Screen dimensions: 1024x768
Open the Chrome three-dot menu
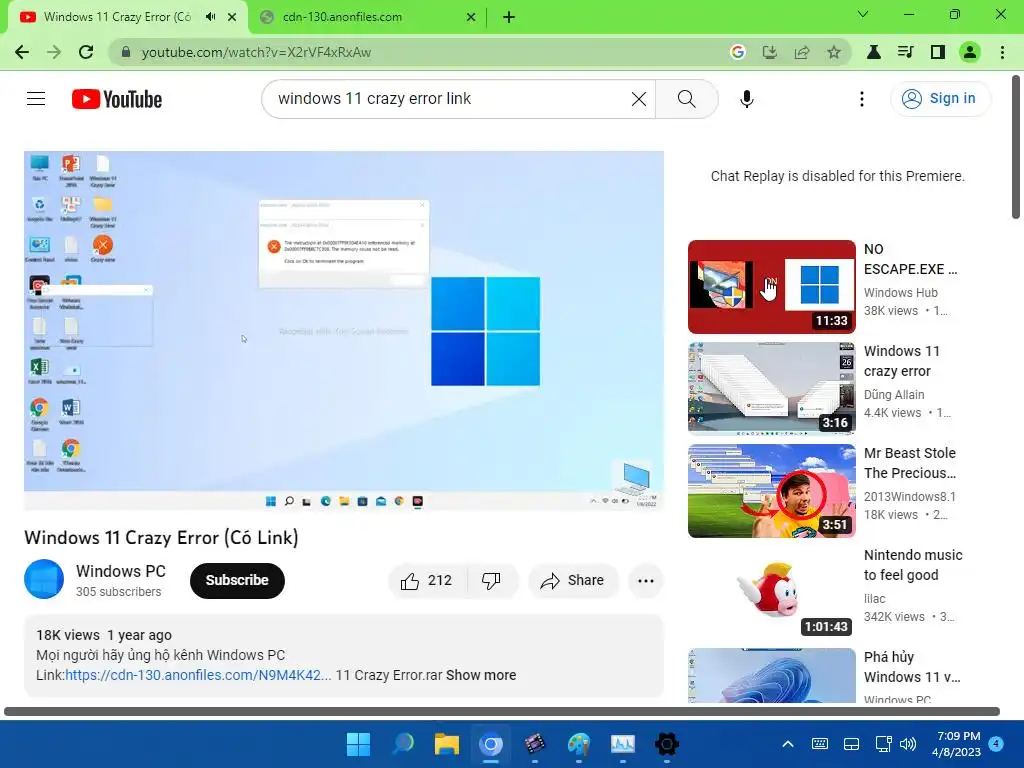click(x=1002, y=52)
